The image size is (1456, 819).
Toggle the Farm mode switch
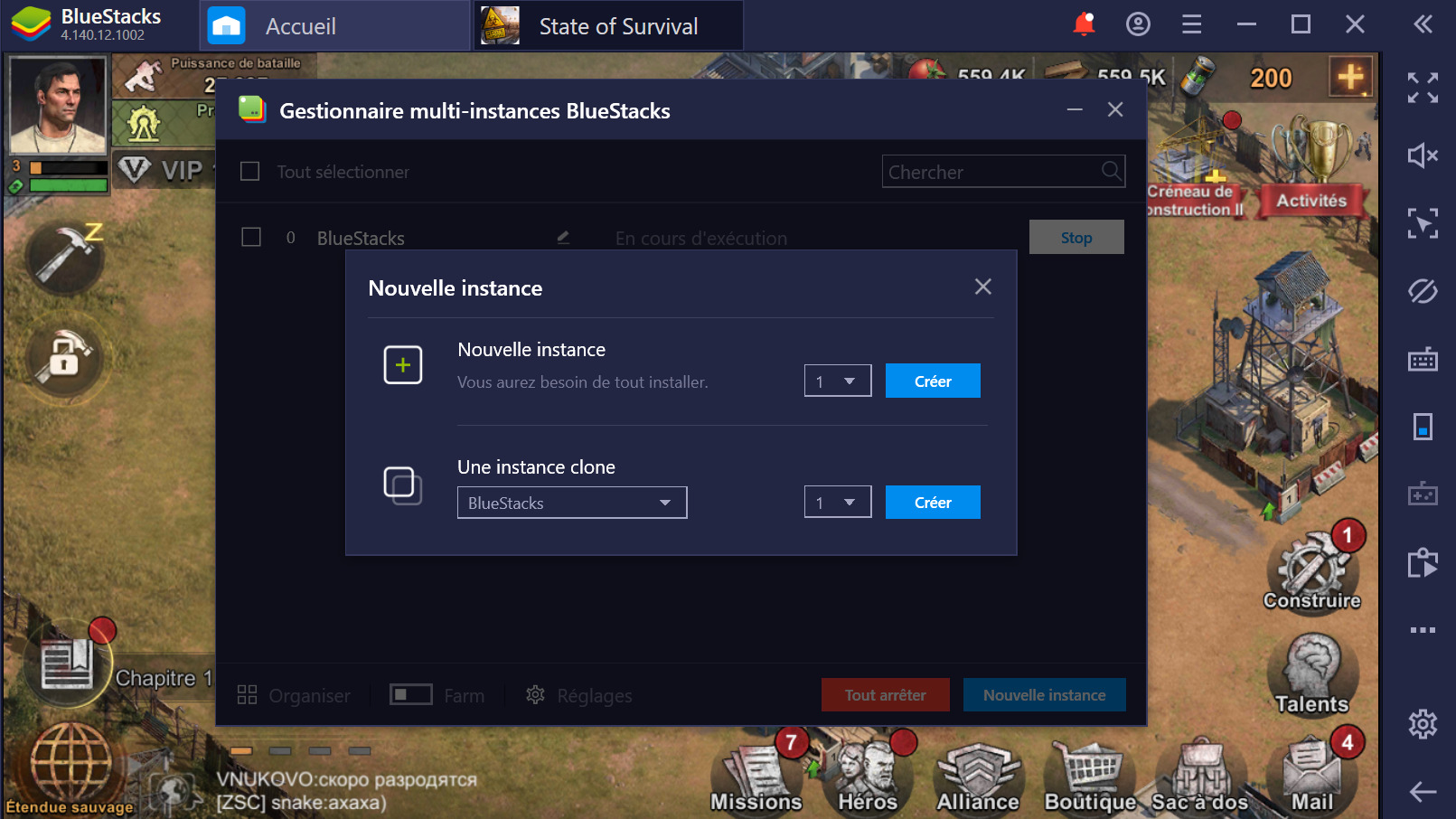tap(410, 694)
